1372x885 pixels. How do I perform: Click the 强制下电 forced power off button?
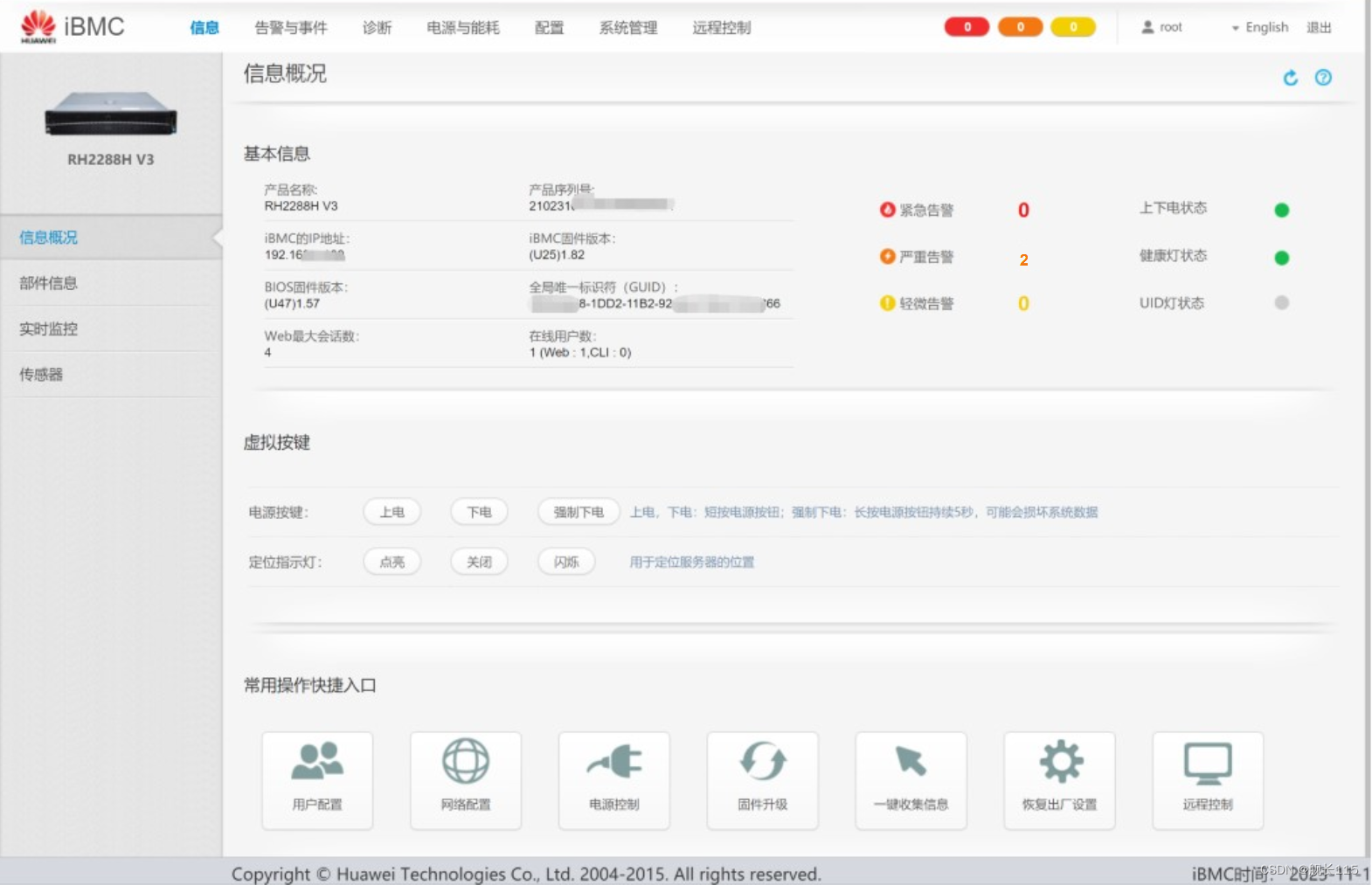[579, 512]
